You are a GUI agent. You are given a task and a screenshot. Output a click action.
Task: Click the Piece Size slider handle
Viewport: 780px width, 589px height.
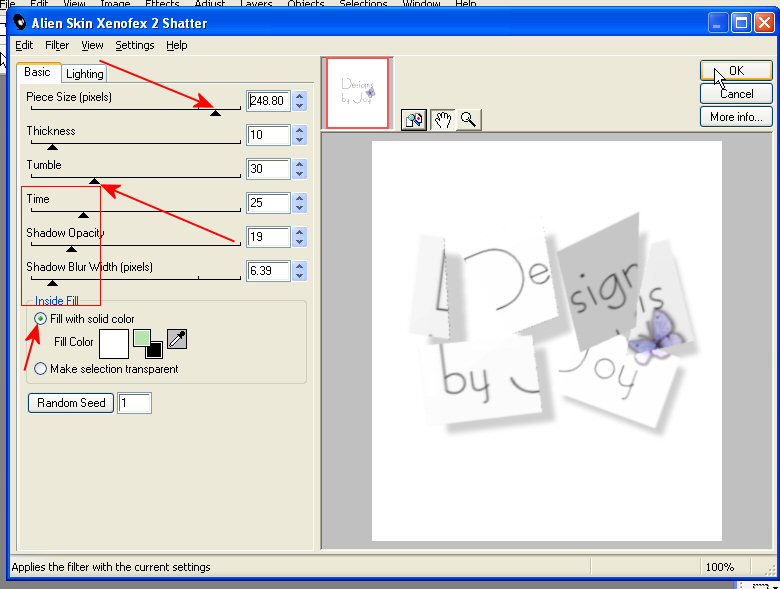(x=215, y=113)
